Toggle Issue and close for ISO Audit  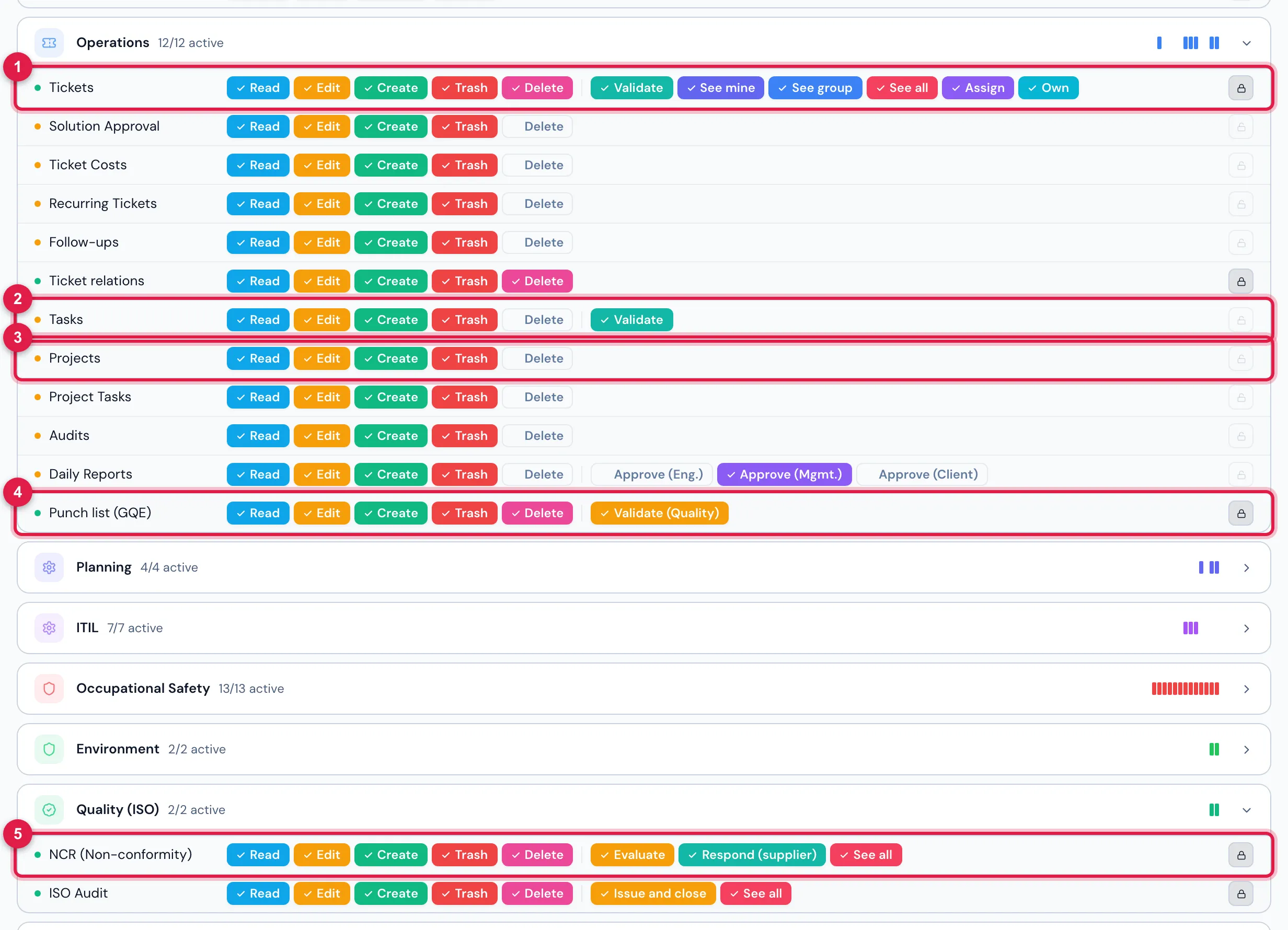[x=653, y=893]
